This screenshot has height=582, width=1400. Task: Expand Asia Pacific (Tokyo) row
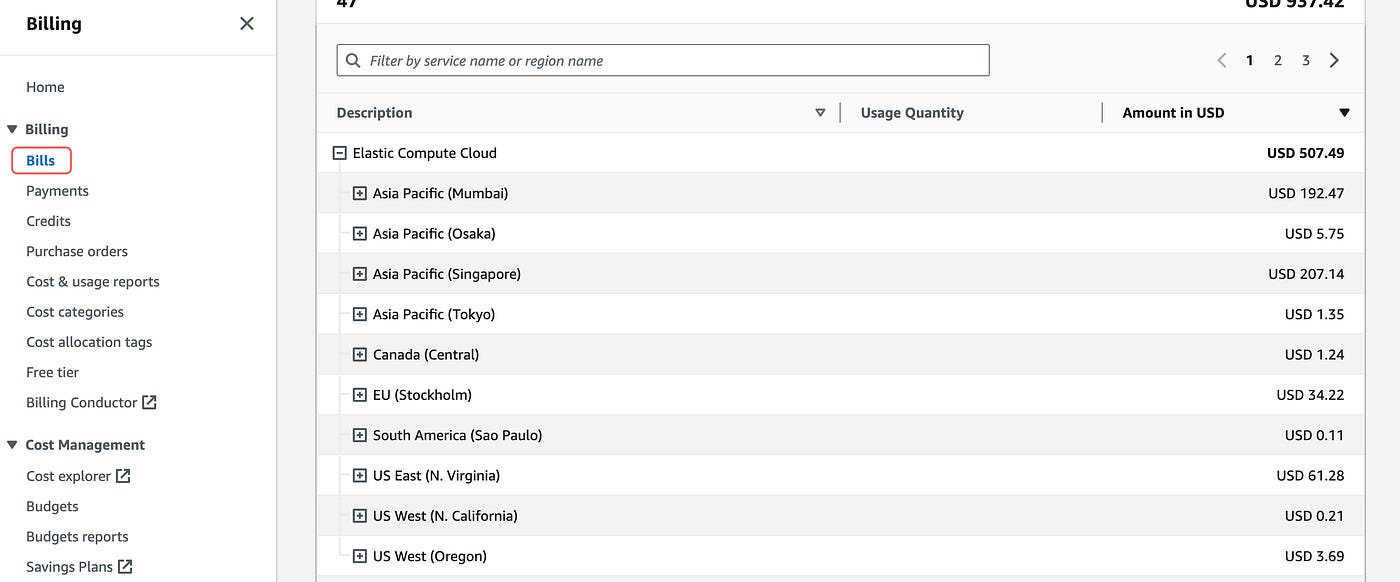coord(360,314)
